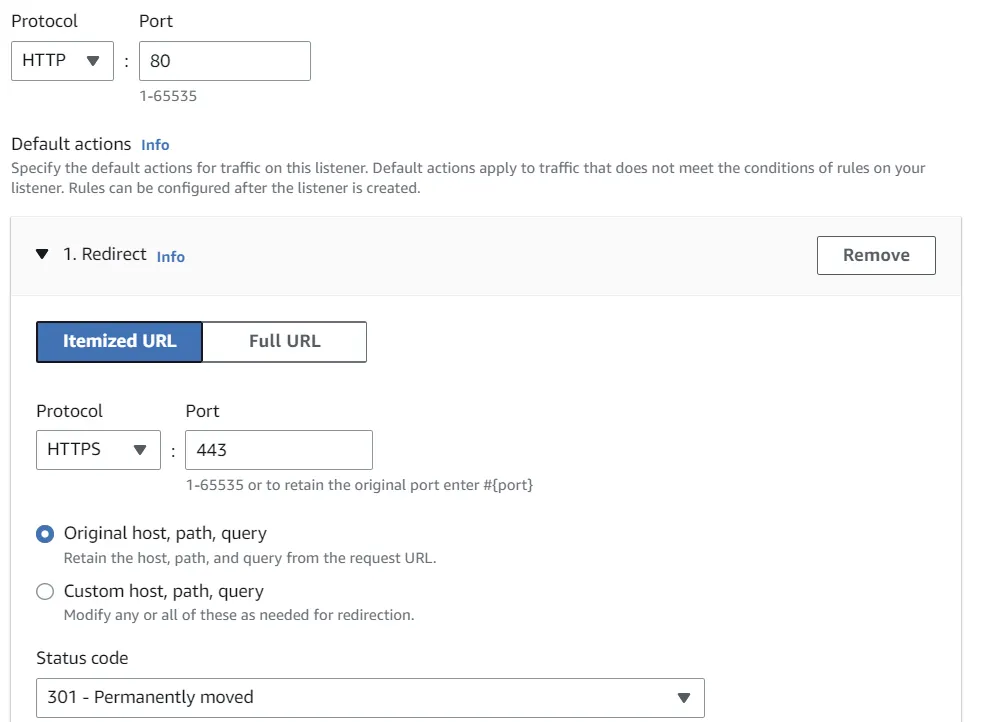The image size is (985, 722).
Task: Click the down-arrow in the HTTPS protocol selector
Action: coord(140,450)
